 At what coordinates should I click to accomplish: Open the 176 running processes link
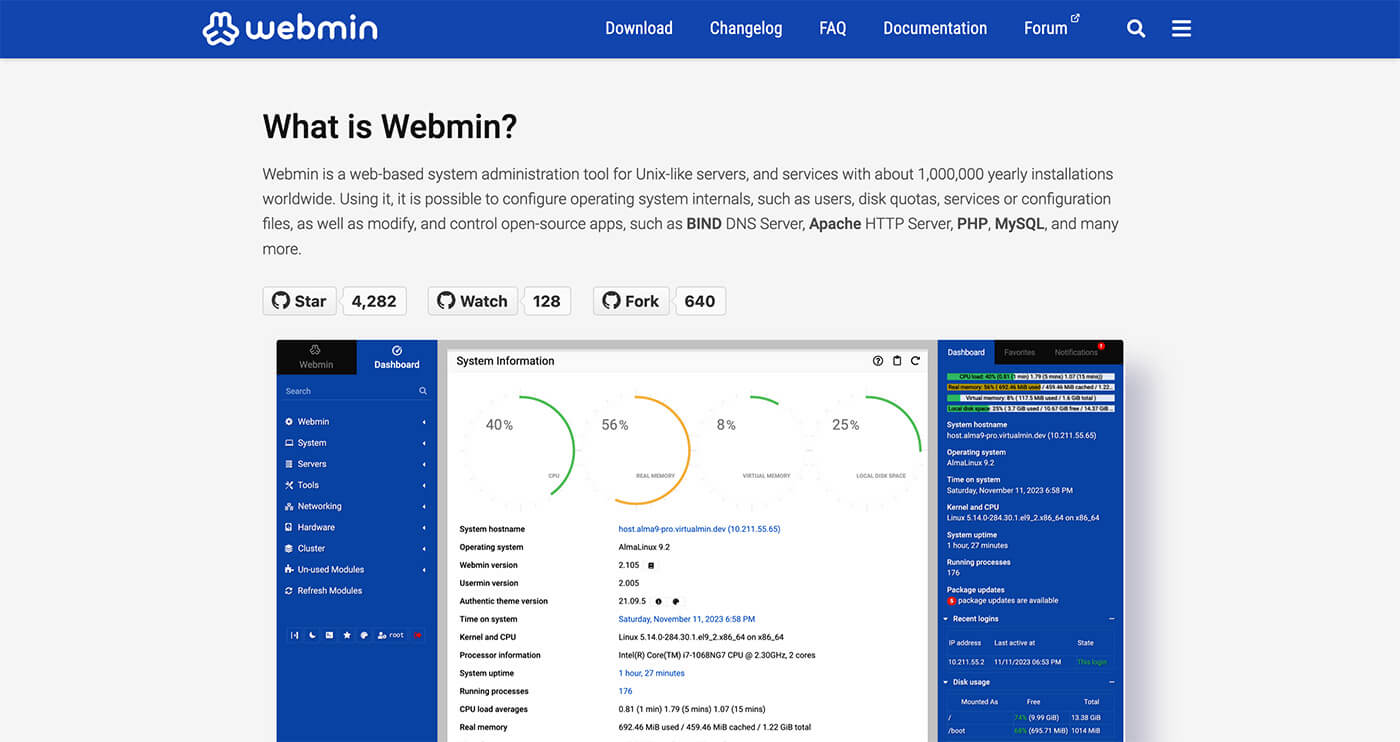[x=625, y=691]
